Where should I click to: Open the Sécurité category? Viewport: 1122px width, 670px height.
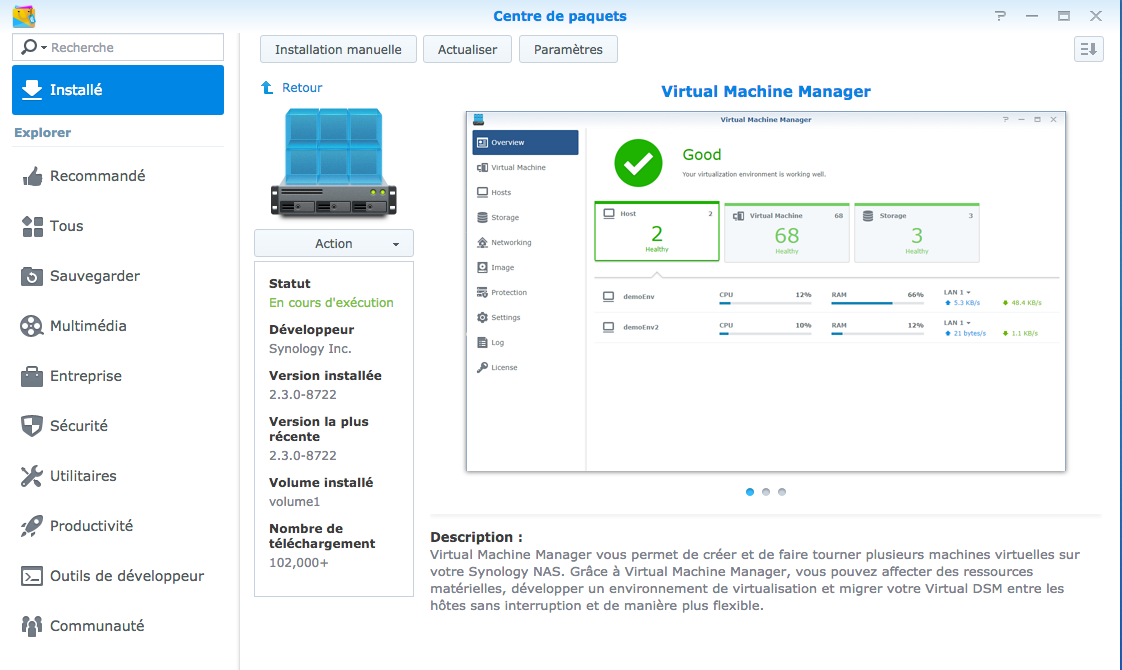coord(118,426)
